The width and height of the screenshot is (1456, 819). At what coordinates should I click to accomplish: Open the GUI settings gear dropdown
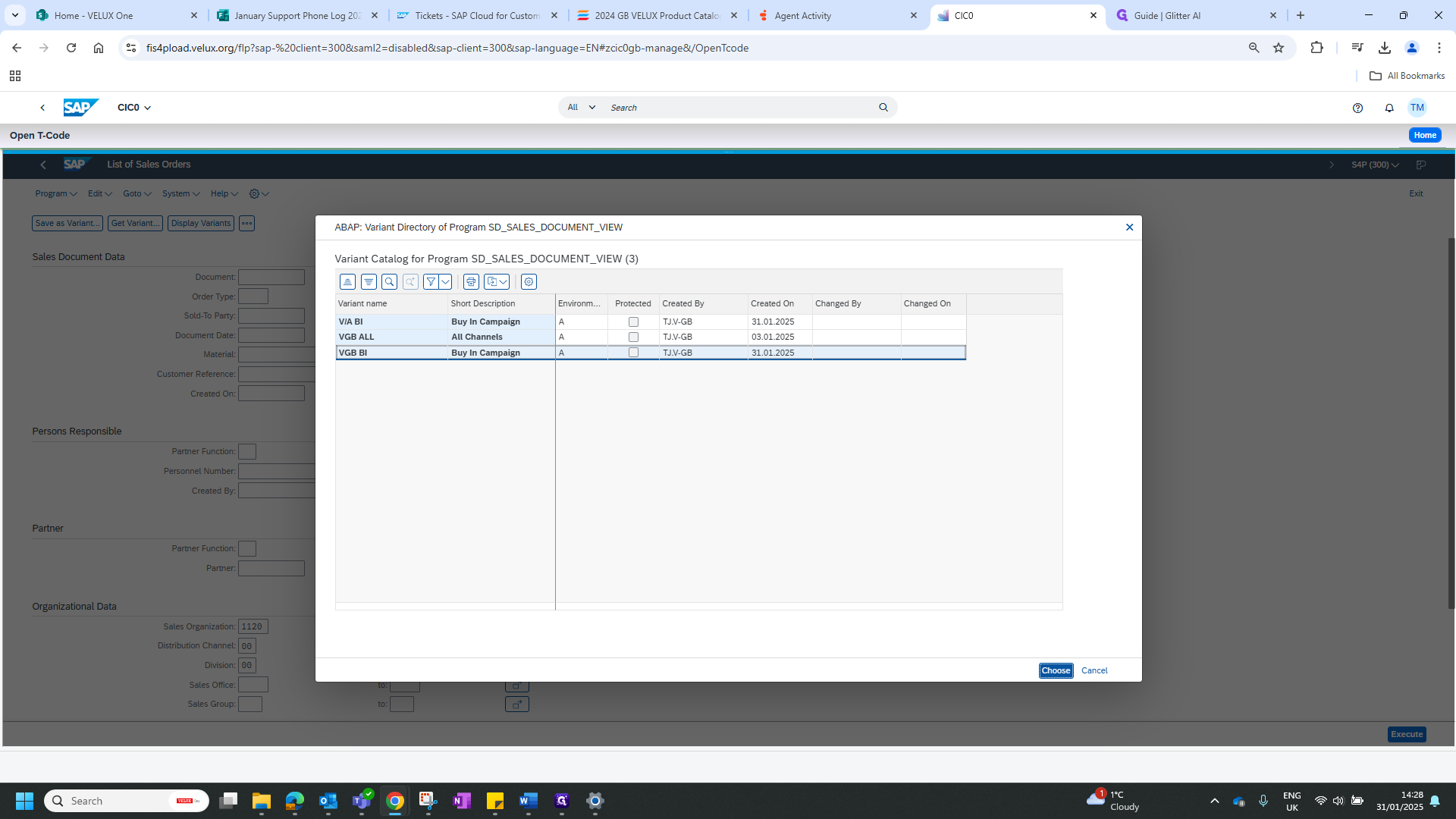259,194
